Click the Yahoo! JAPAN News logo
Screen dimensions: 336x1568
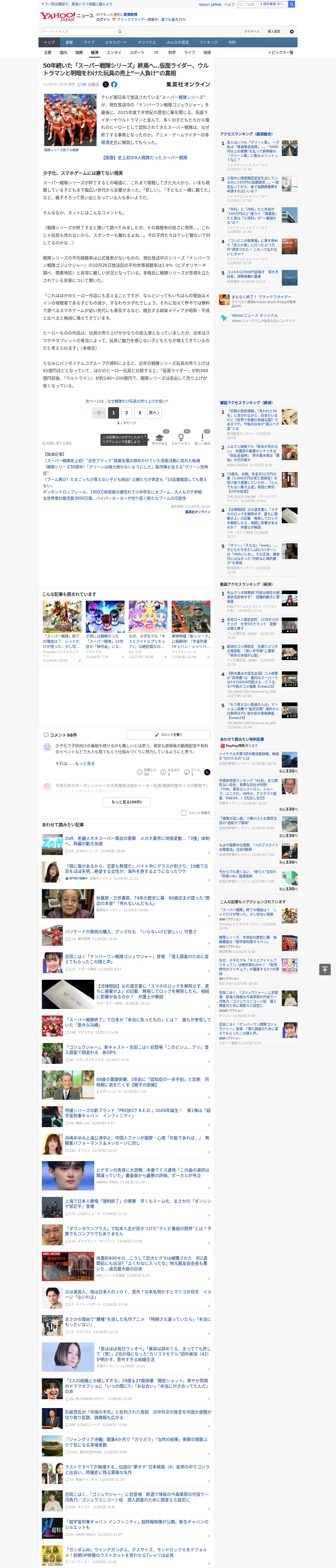point(66,16)
